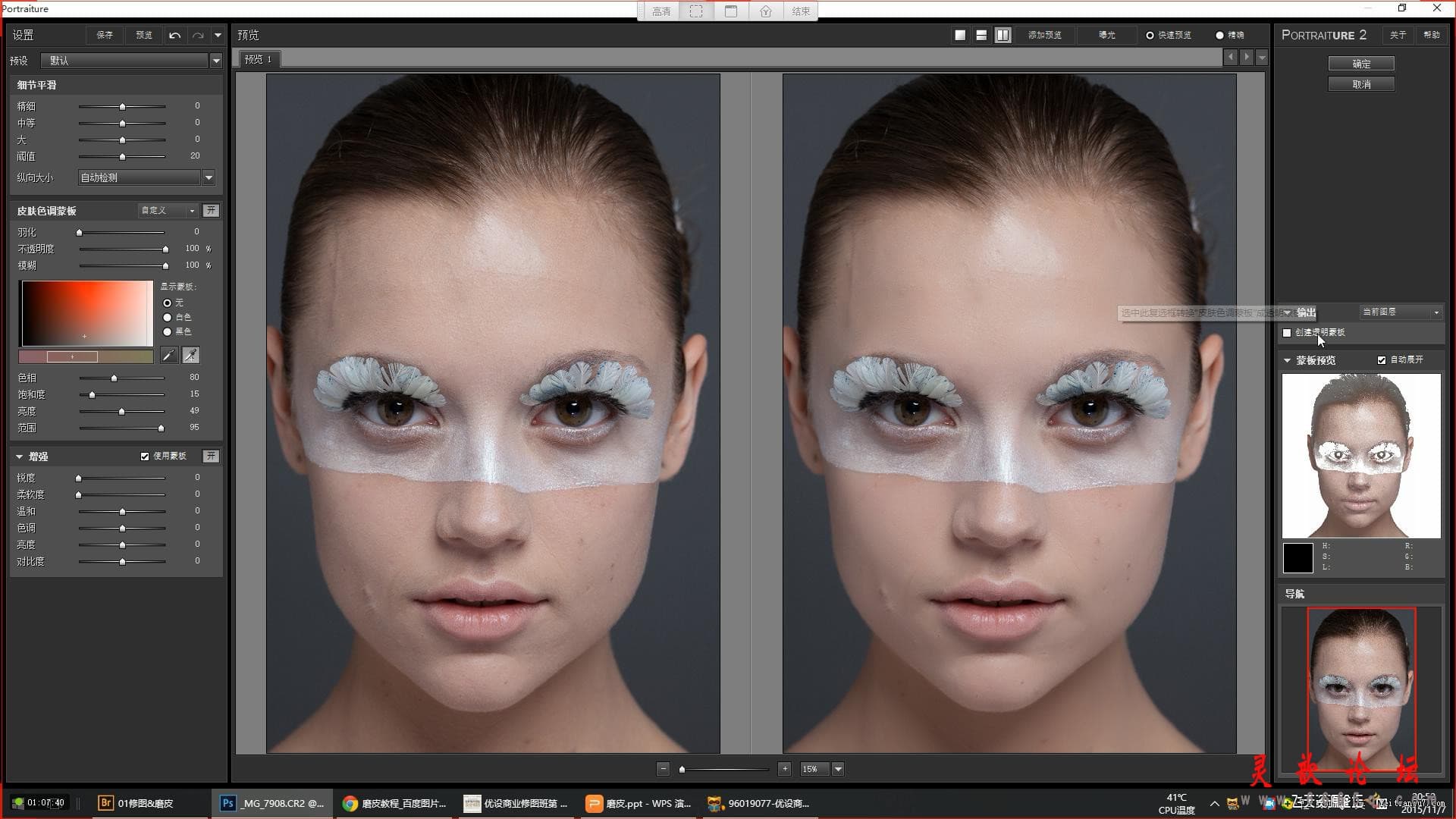
Task: Switch to horizontal split preview layout icon
Action: pyautogui.click(x=981, y=35)
